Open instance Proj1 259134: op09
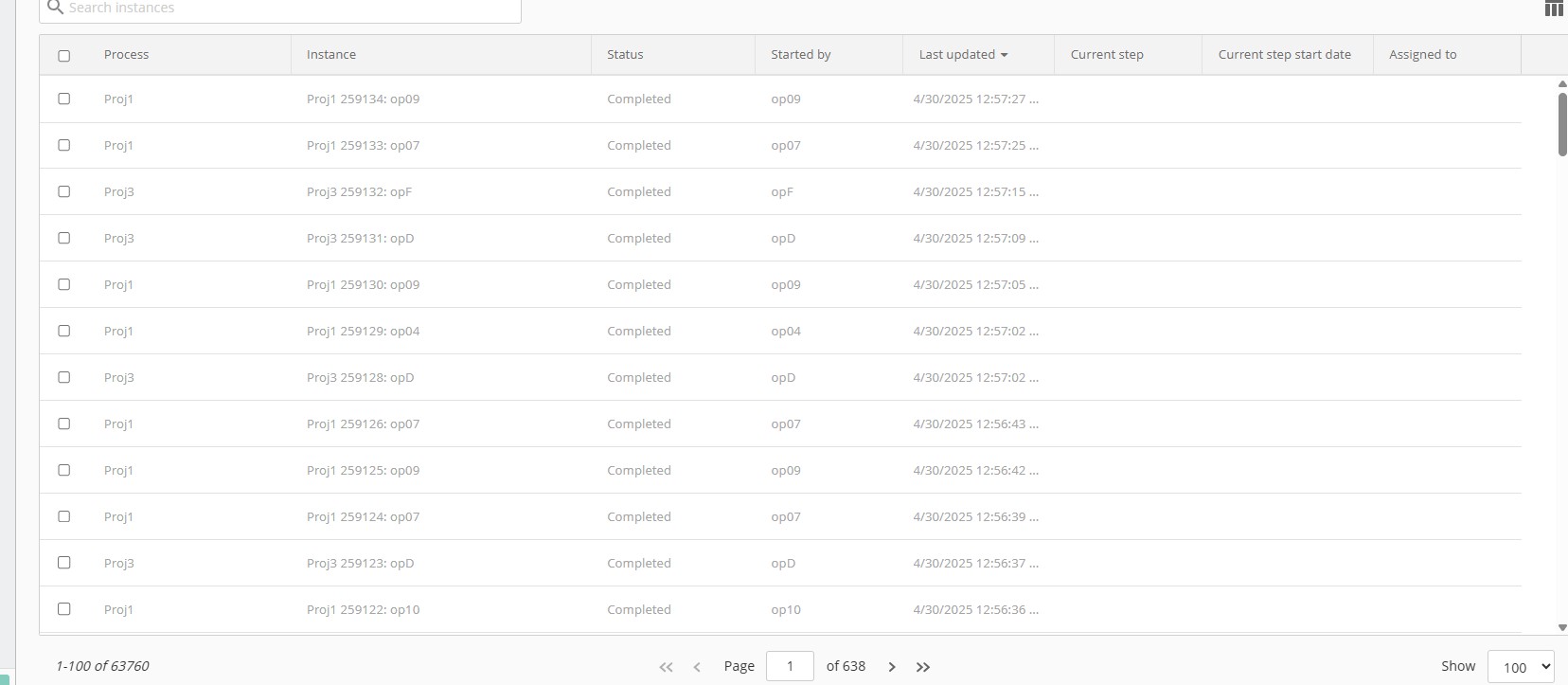The image size is (1568, 685). point(363,99)
